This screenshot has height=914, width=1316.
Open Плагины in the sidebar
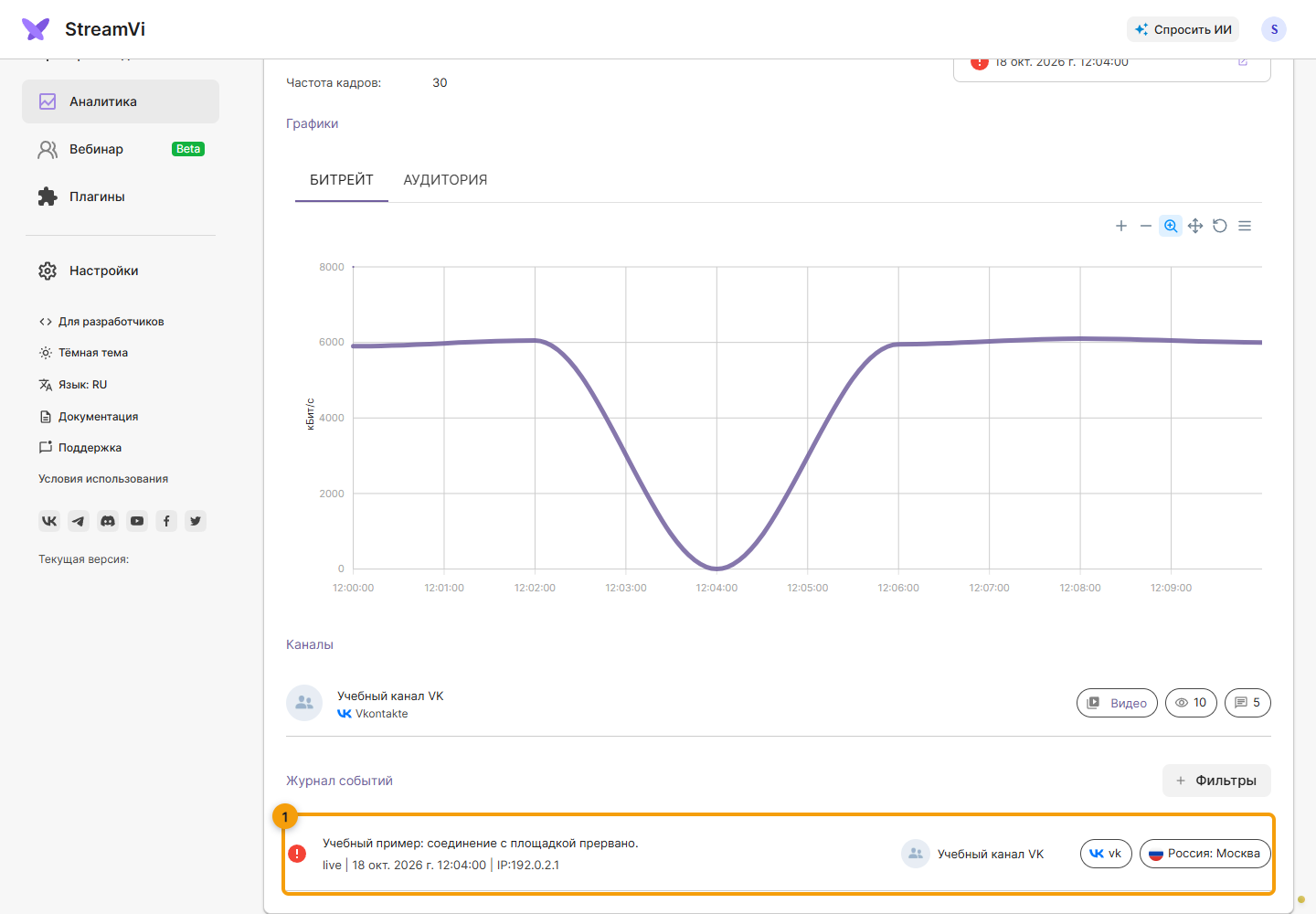pos(121,197)
